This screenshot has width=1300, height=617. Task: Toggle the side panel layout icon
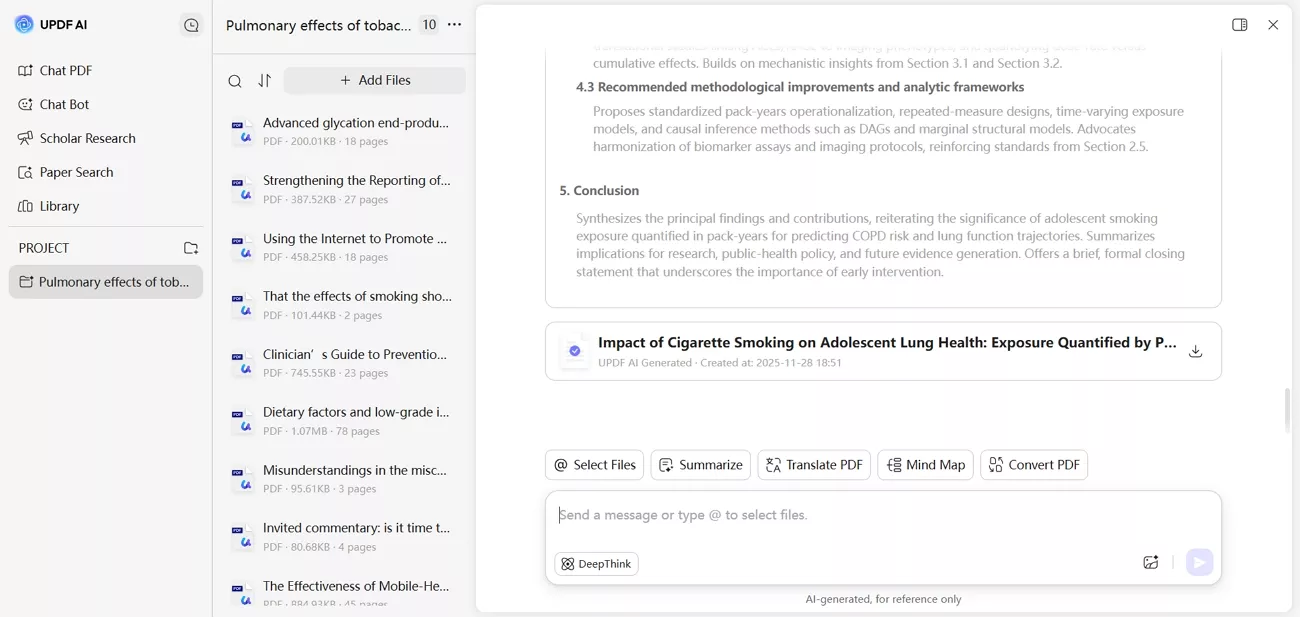click(x=1240, y=25)
